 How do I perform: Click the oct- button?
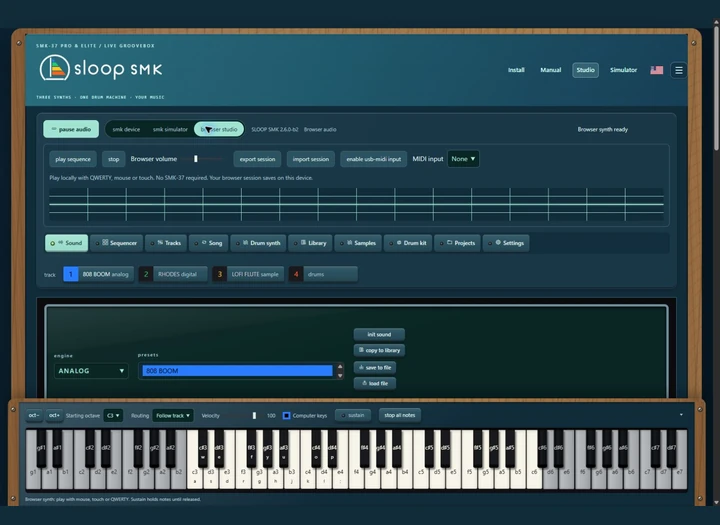(x=34, y=415)
